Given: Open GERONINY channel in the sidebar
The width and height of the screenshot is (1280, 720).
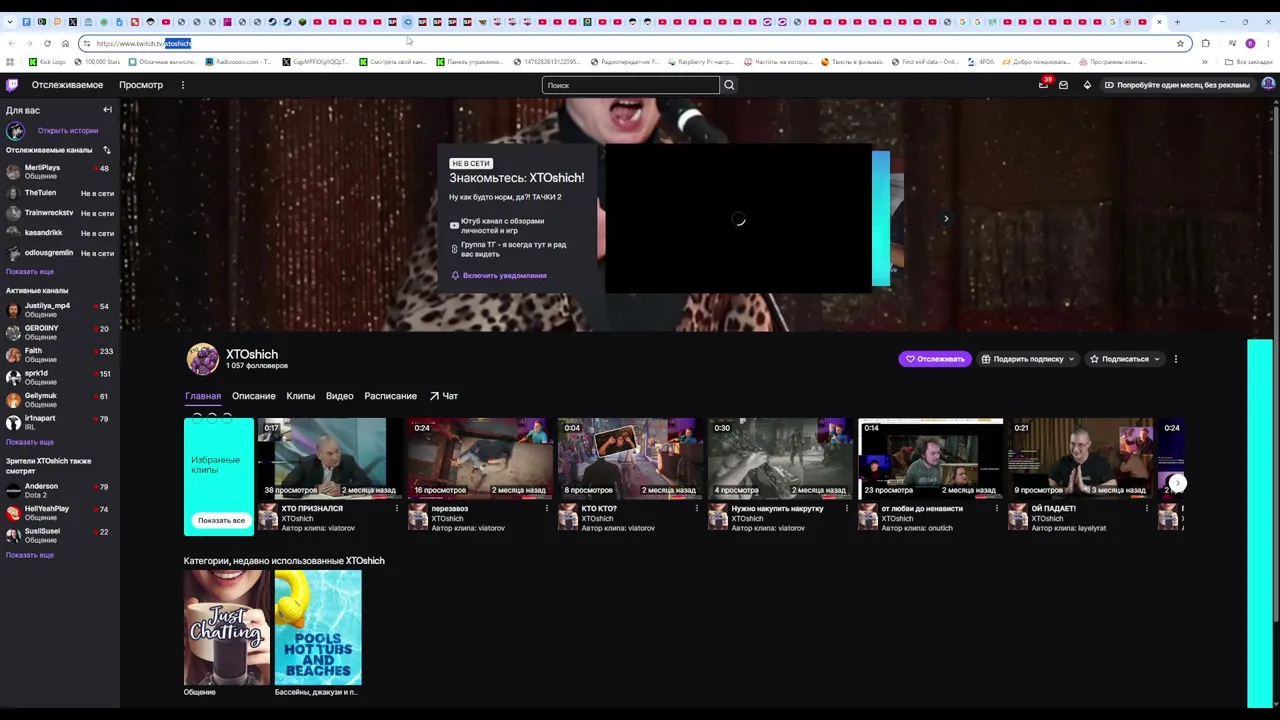Looking at the screenshot, I should tap(59, 332).
